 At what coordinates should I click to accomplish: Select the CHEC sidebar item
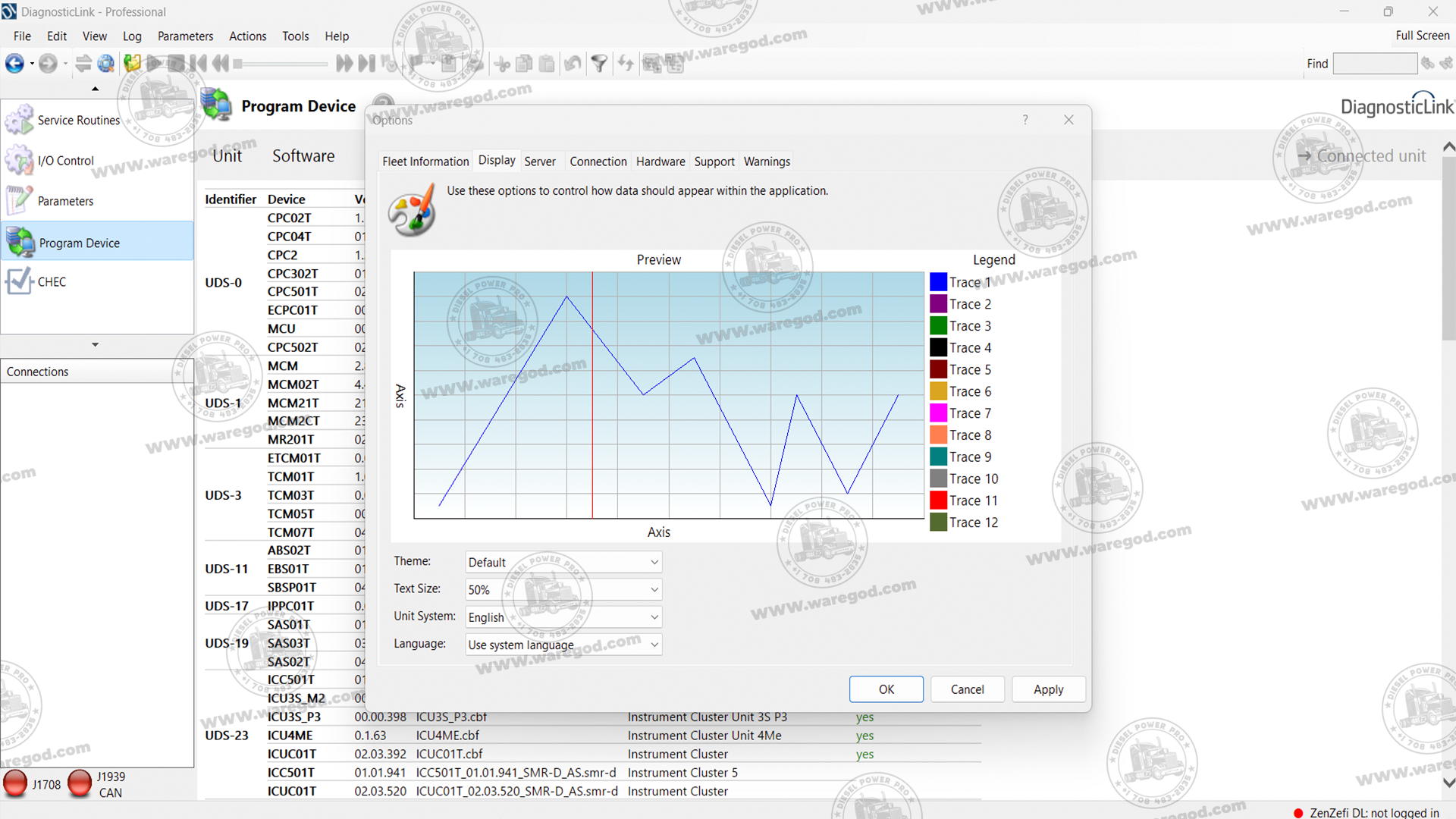[x=52, y=282]
